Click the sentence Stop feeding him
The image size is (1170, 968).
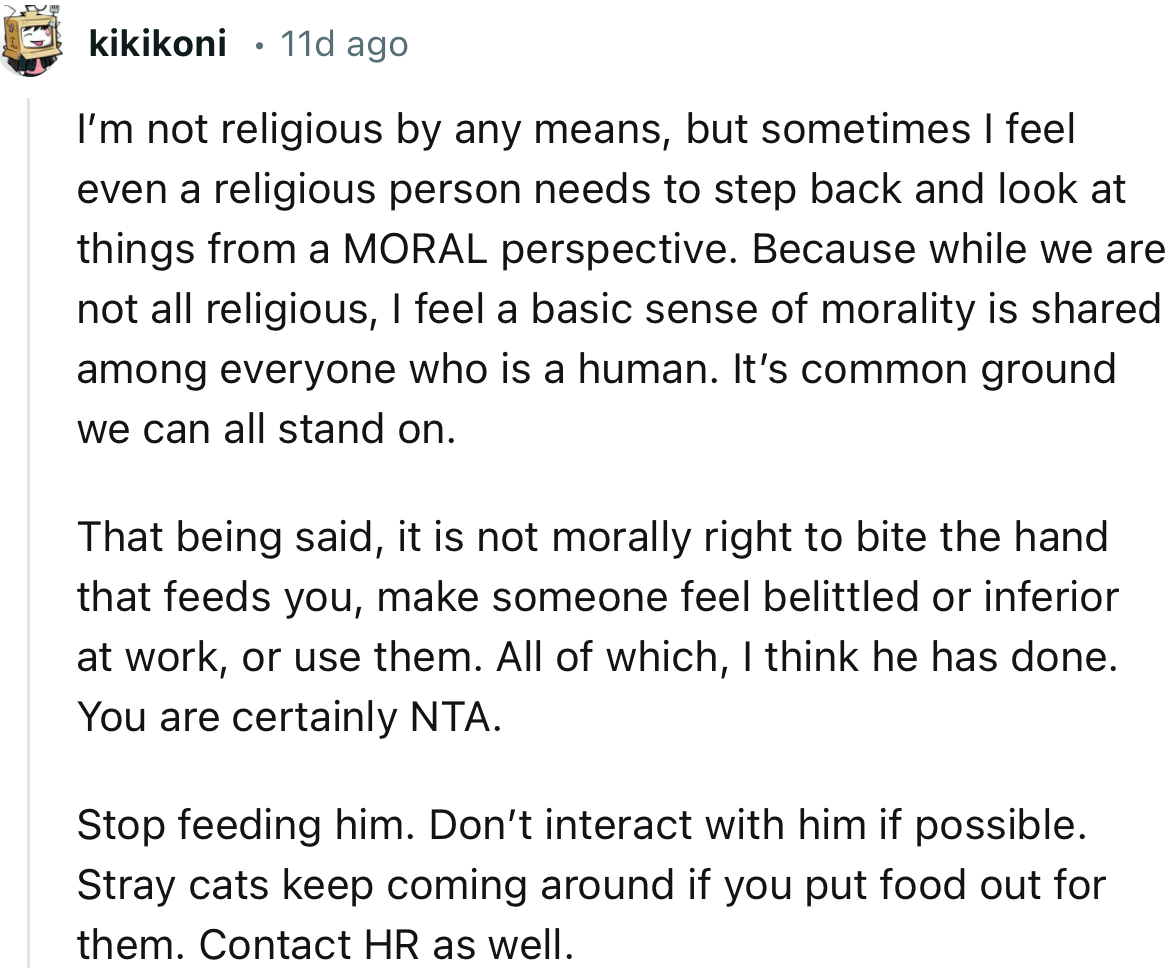coord(230,824)
